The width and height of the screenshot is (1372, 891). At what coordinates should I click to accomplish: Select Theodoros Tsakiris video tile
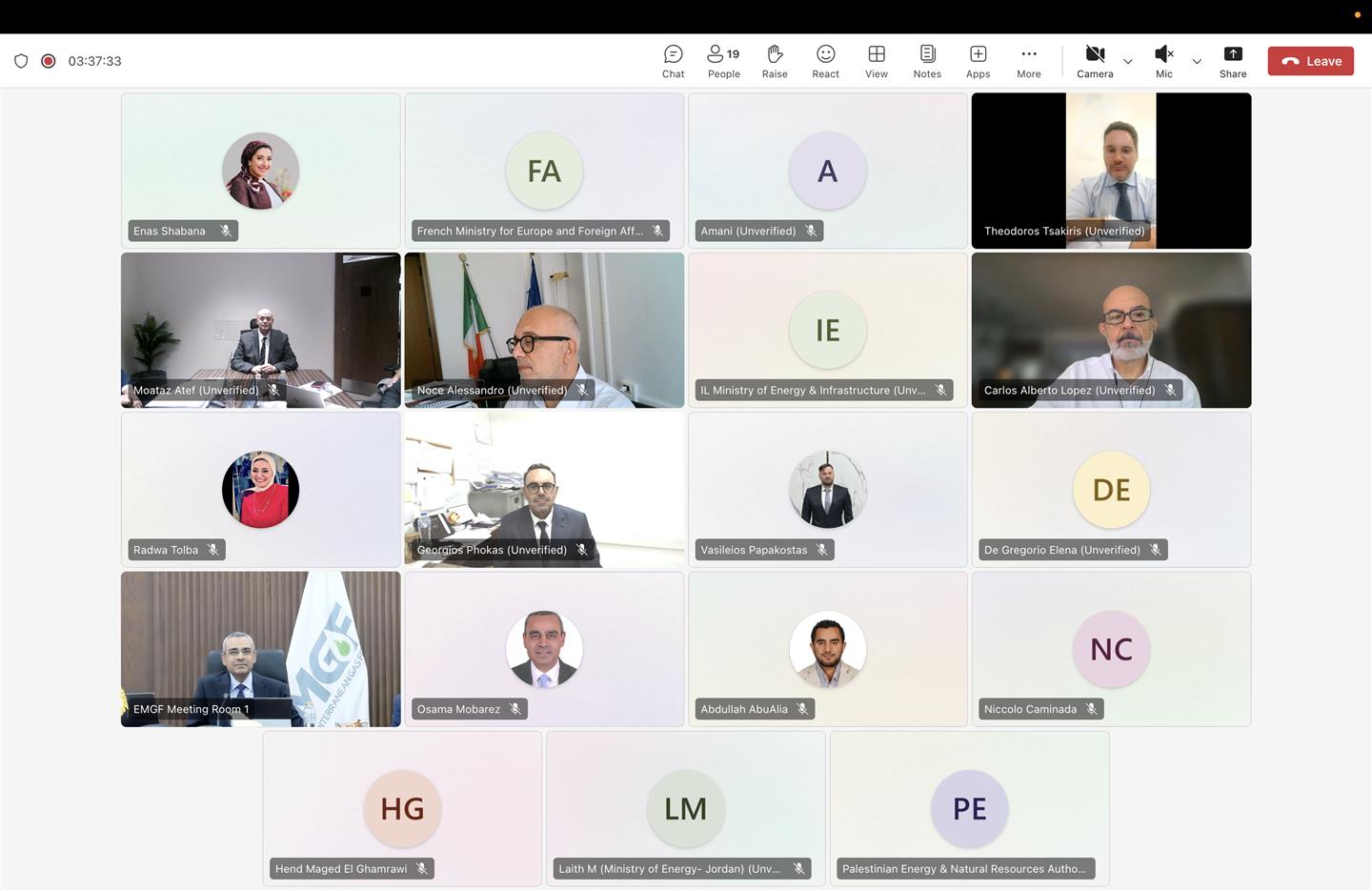click(1111, 171)
